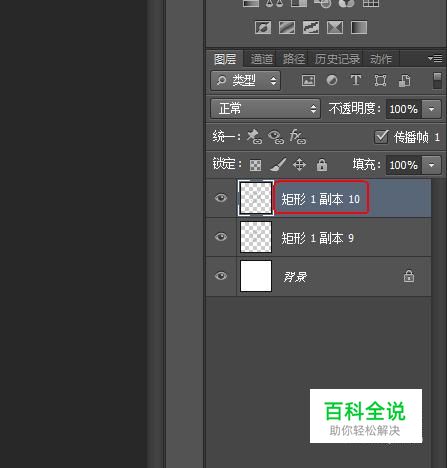The width and height of the screenshot is (447, 468).
Task: Add an Invert adjustment layer
Action: click(x=263, y=27)
